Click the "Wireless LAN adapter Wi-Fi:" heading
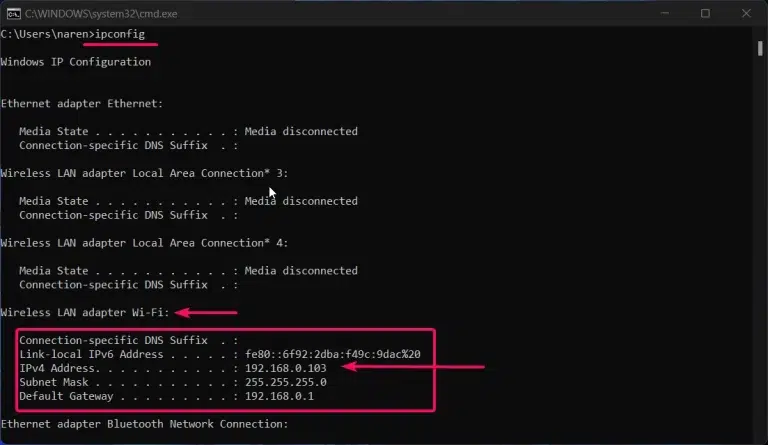 point(85,312)
